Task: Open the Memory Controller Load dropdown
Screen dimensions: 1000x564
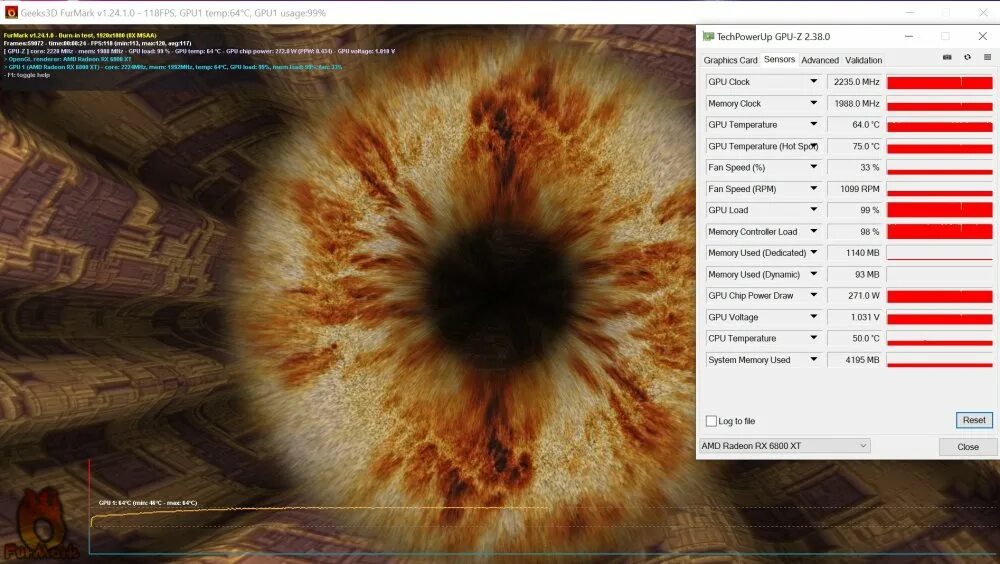Action: 814,231
